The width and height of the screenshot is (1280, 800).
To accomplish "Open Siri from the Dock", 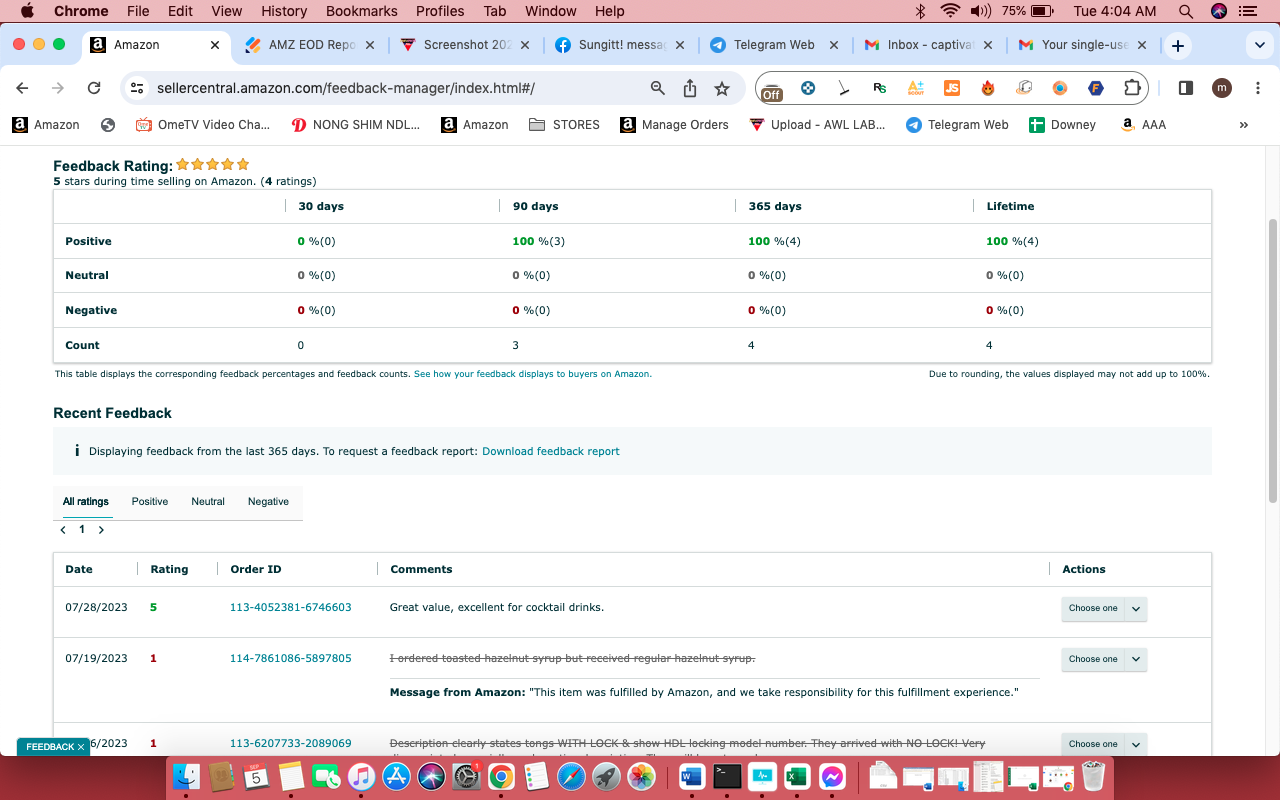I will pos(432,776).
